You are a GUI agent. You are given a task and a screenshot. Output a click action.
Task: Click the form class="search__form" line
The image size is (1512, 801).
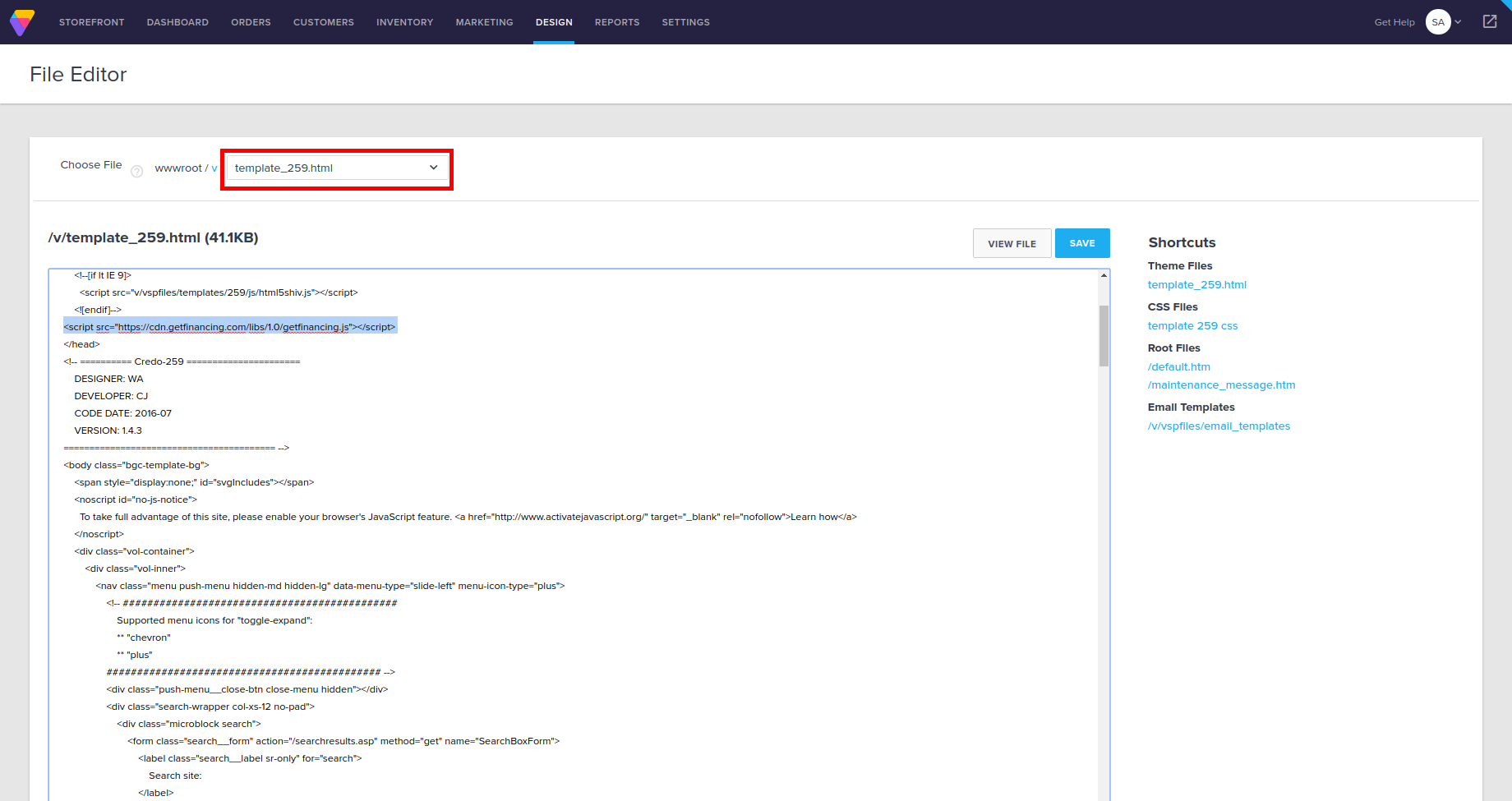tap(343, 741)
